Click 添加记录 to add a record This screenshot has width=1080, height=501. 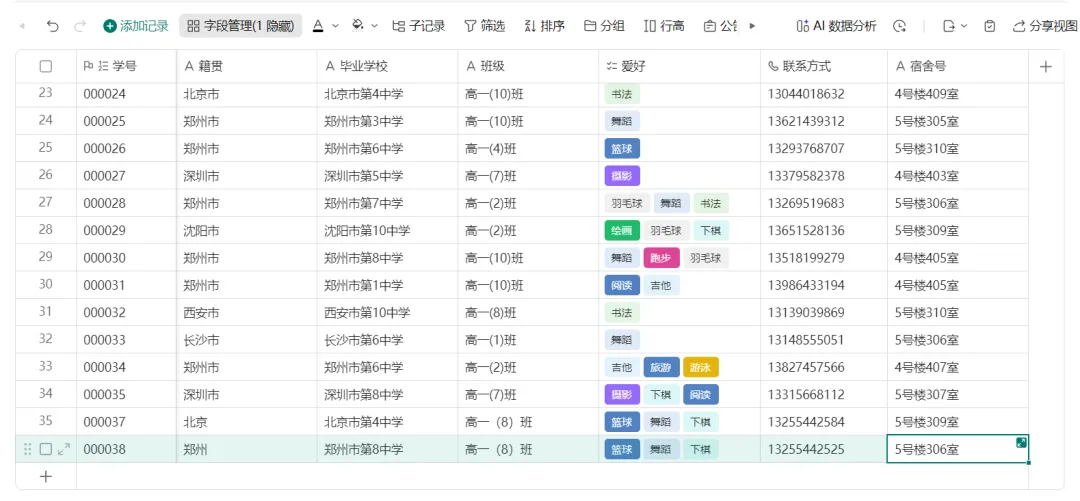tap(136, 26)
